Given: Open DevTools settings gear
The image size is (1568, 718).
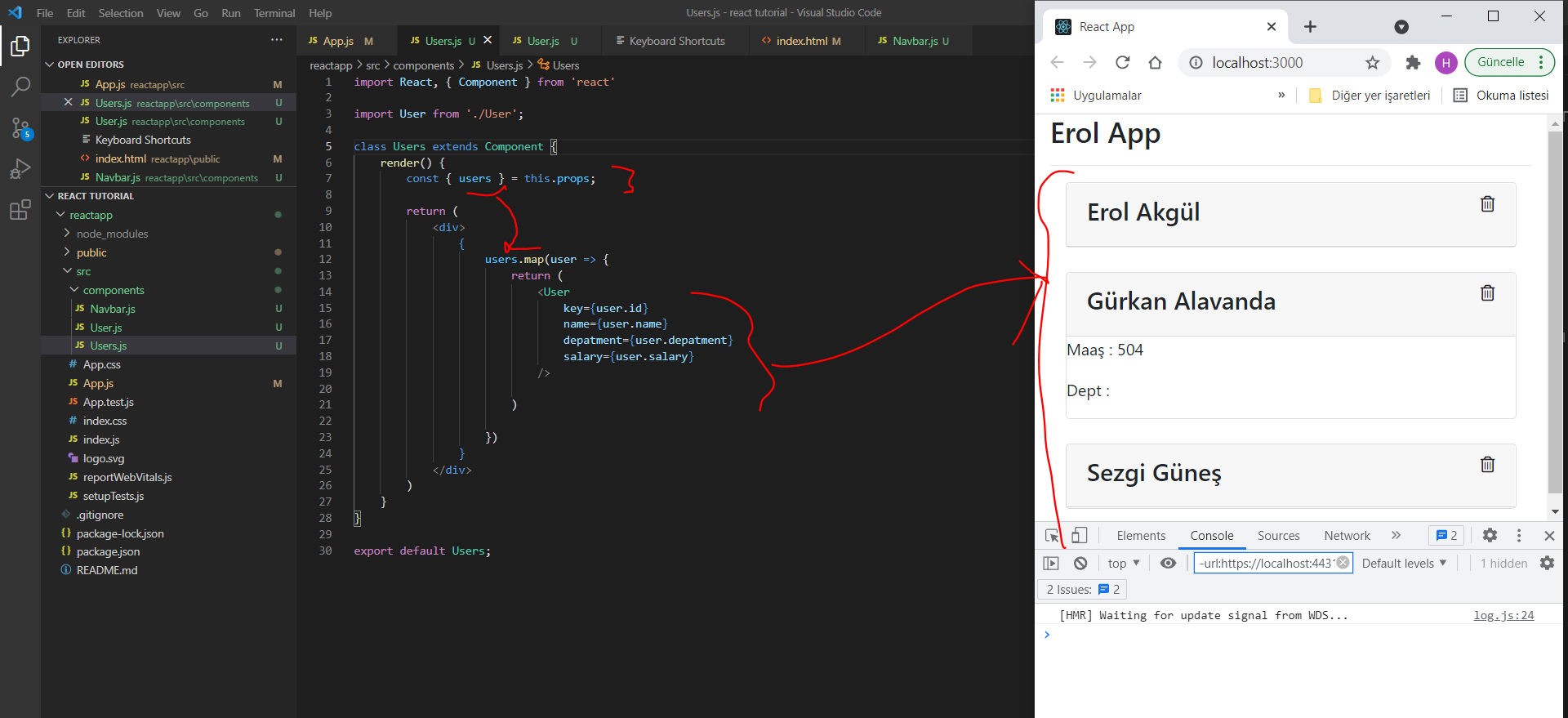Looking at the screenshot, I should [1490, 536].
